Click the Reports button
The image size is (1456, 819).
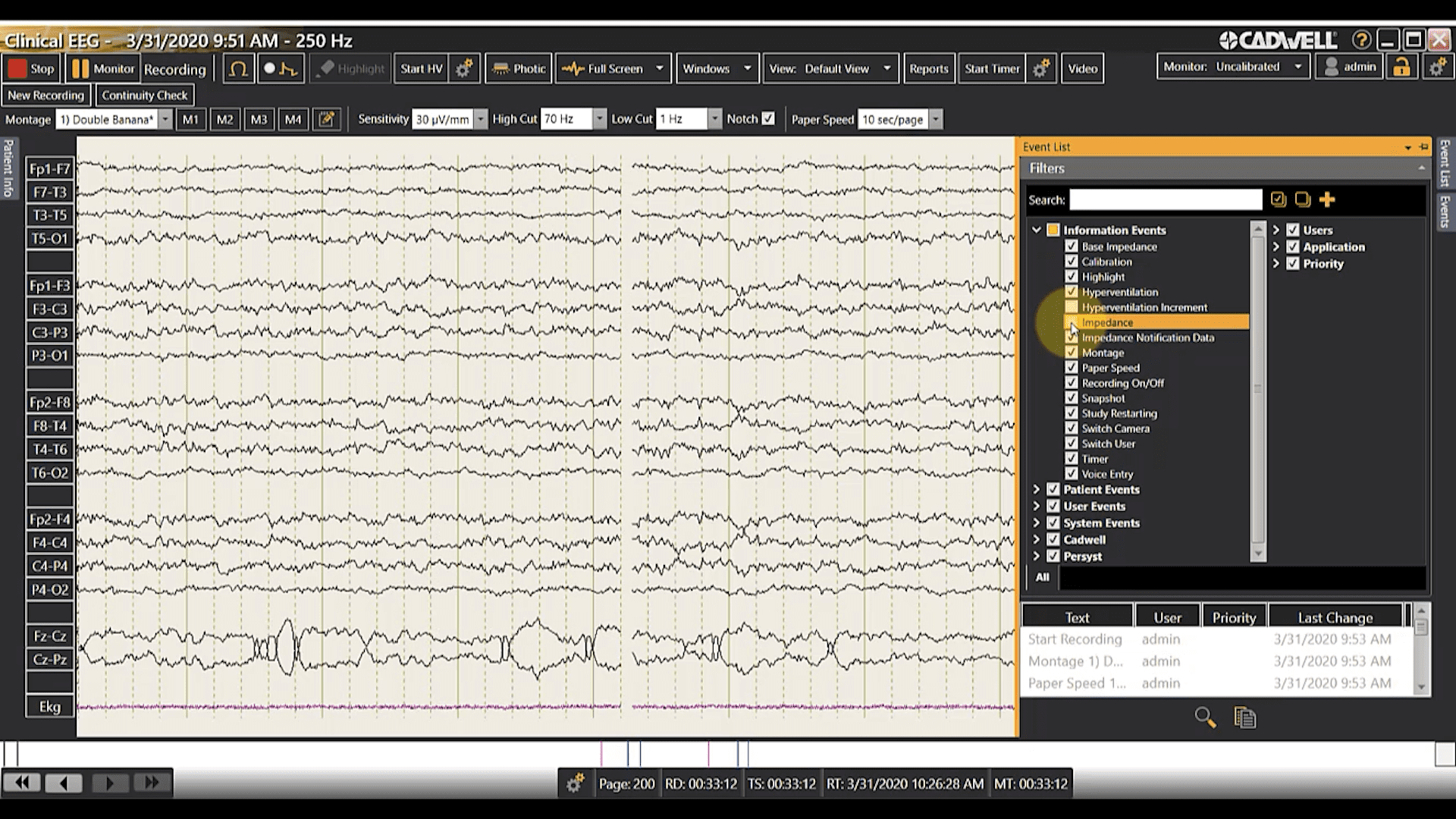tap(928, 69)
